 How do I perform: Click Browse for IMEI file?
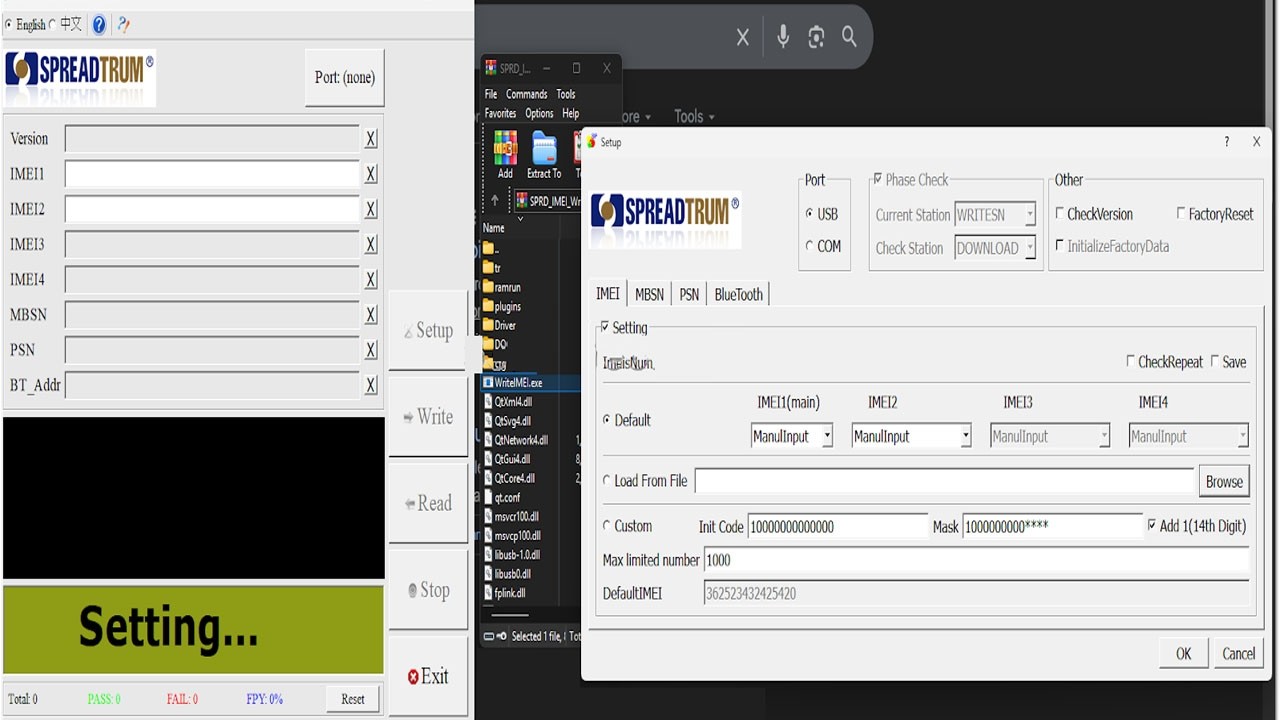click(x=1224, y=481)
